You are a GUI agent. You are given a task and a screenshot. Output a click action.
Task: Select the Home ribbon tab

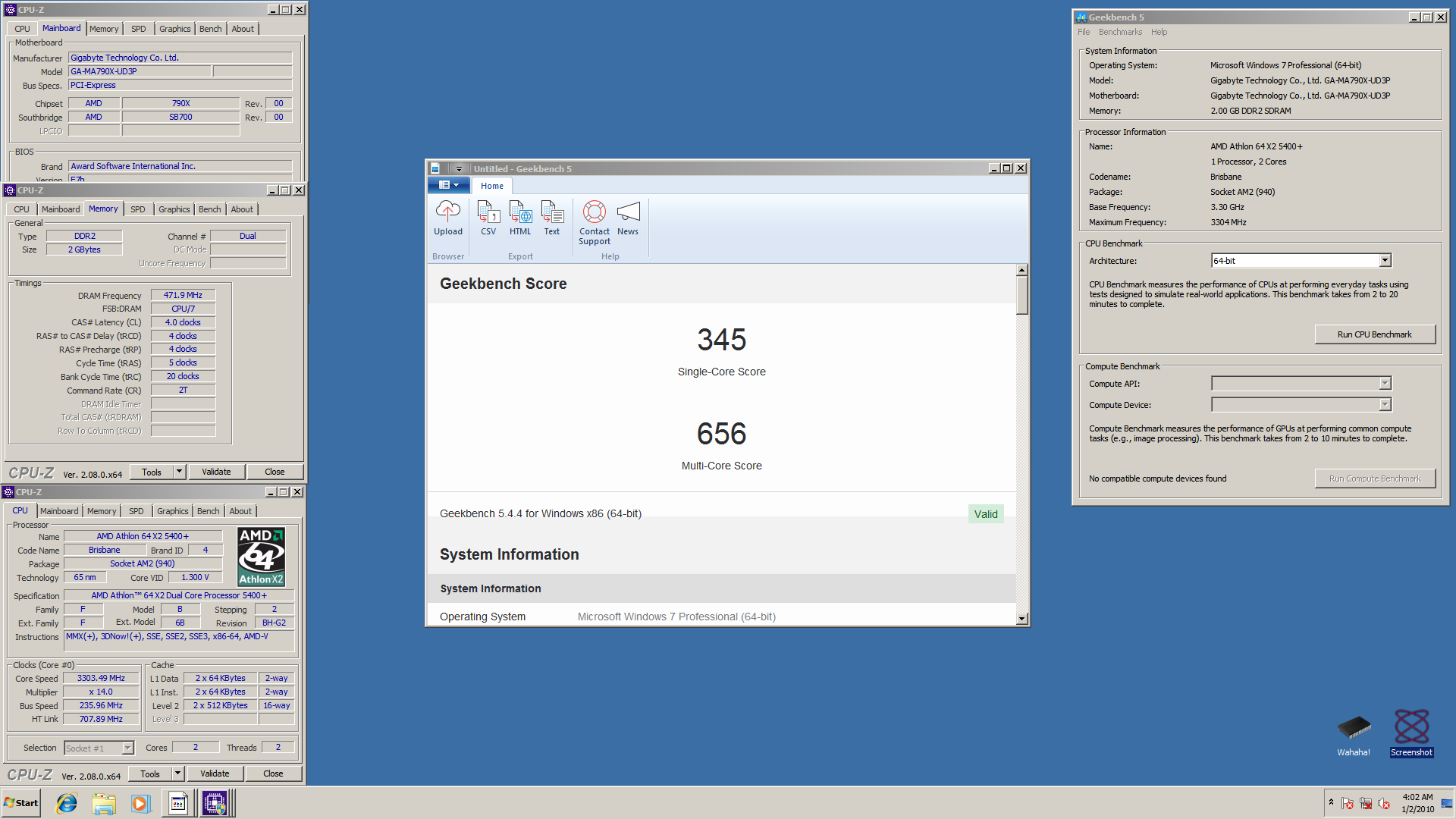491,186
